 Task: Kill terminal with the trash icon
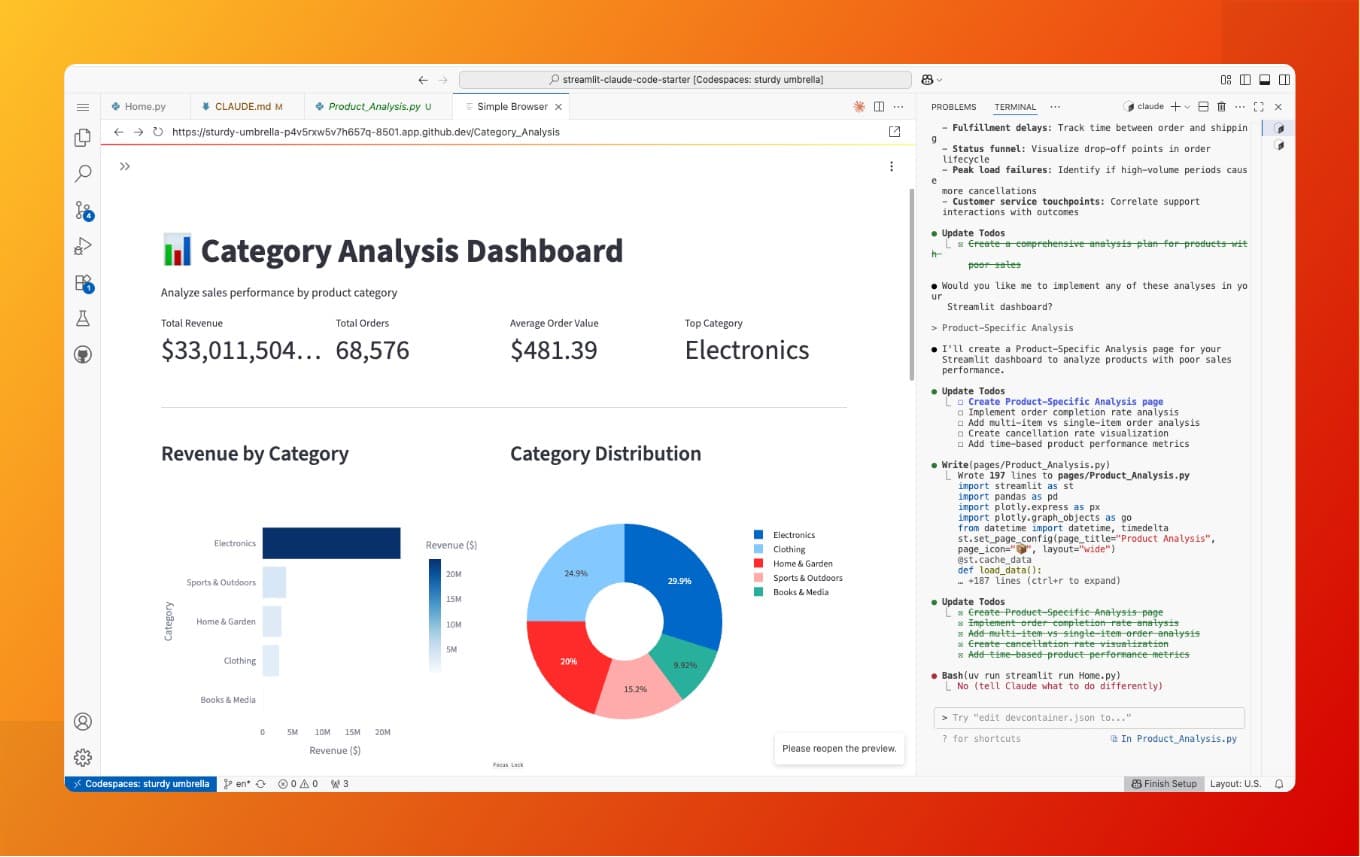coord(1221,107)
